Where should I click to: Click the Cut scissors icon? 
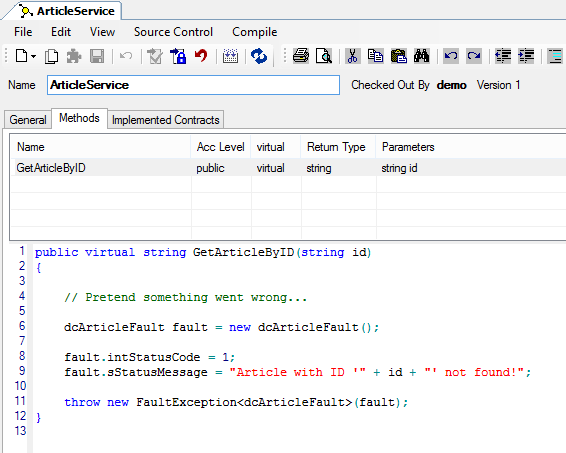tap(353, 56)
